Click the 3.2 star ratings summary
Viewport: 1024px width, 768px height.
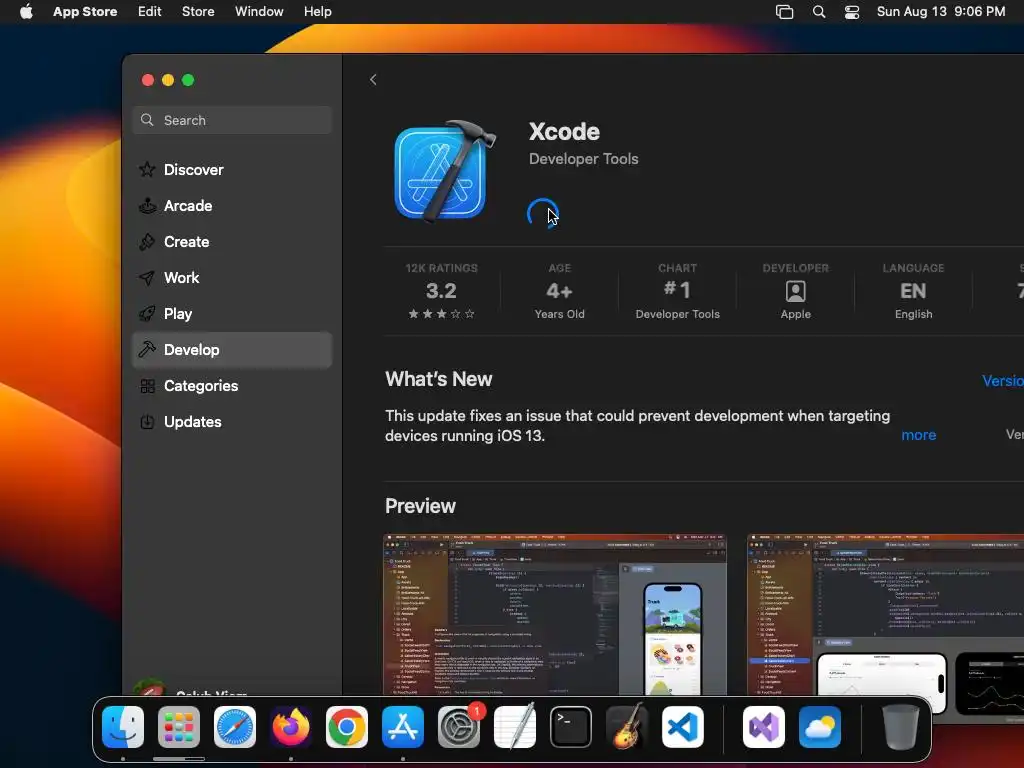tap(441, 291)
